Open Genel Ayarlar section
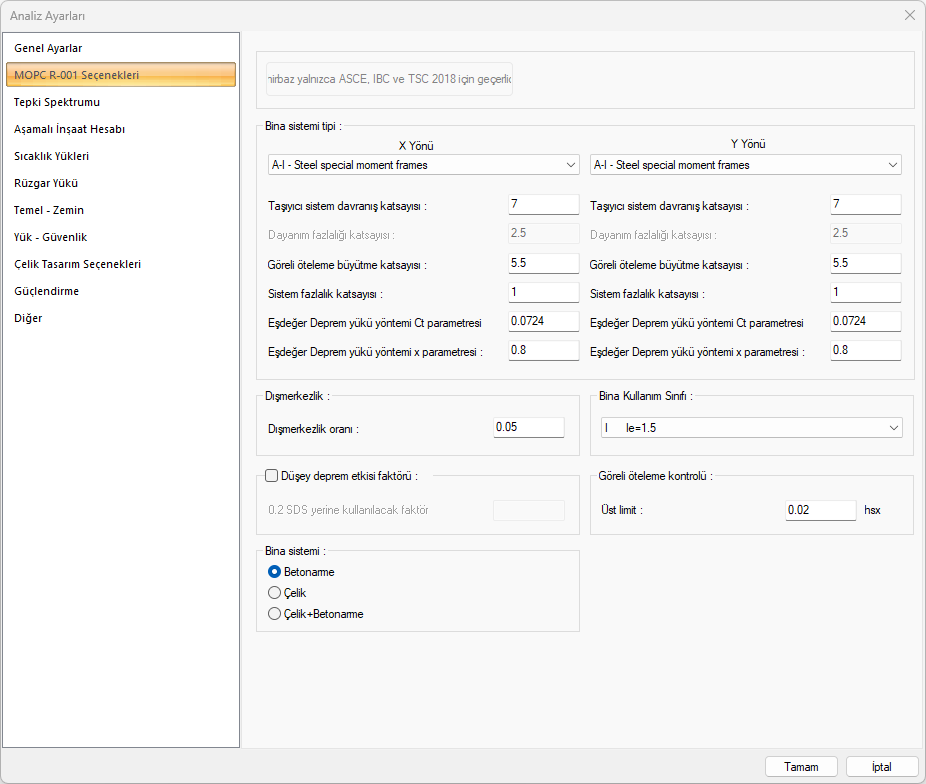This screenshot has height=784, width=926. click(x=48, y=48)
